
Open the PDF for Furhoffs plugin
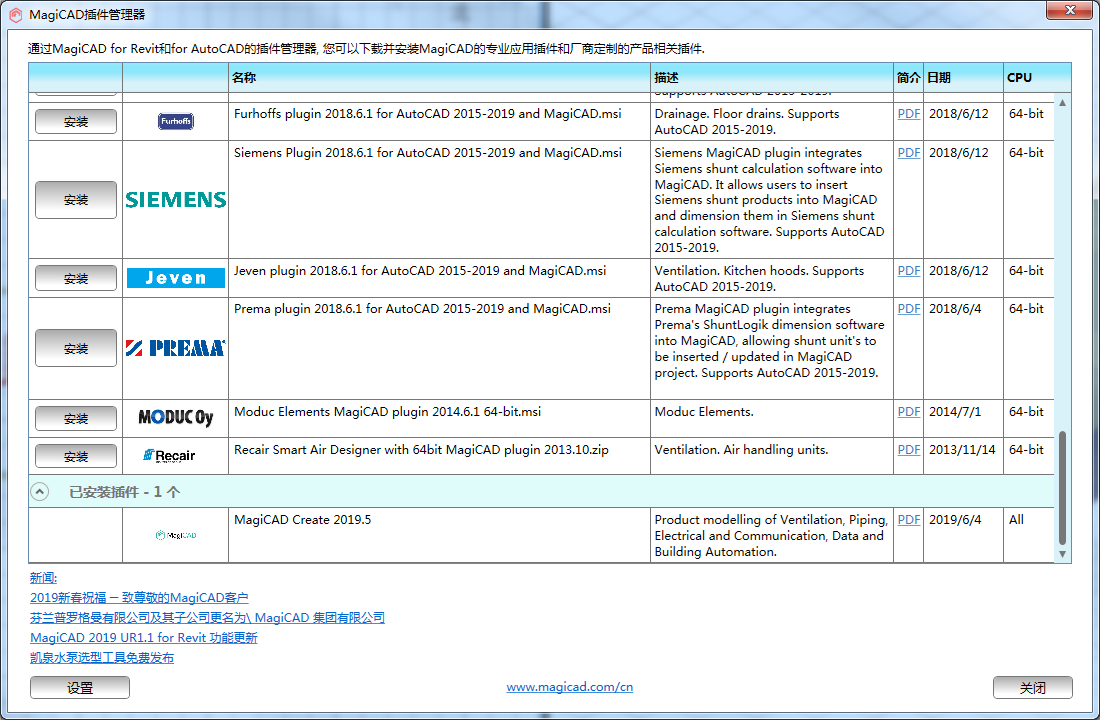tap(908, 114)
